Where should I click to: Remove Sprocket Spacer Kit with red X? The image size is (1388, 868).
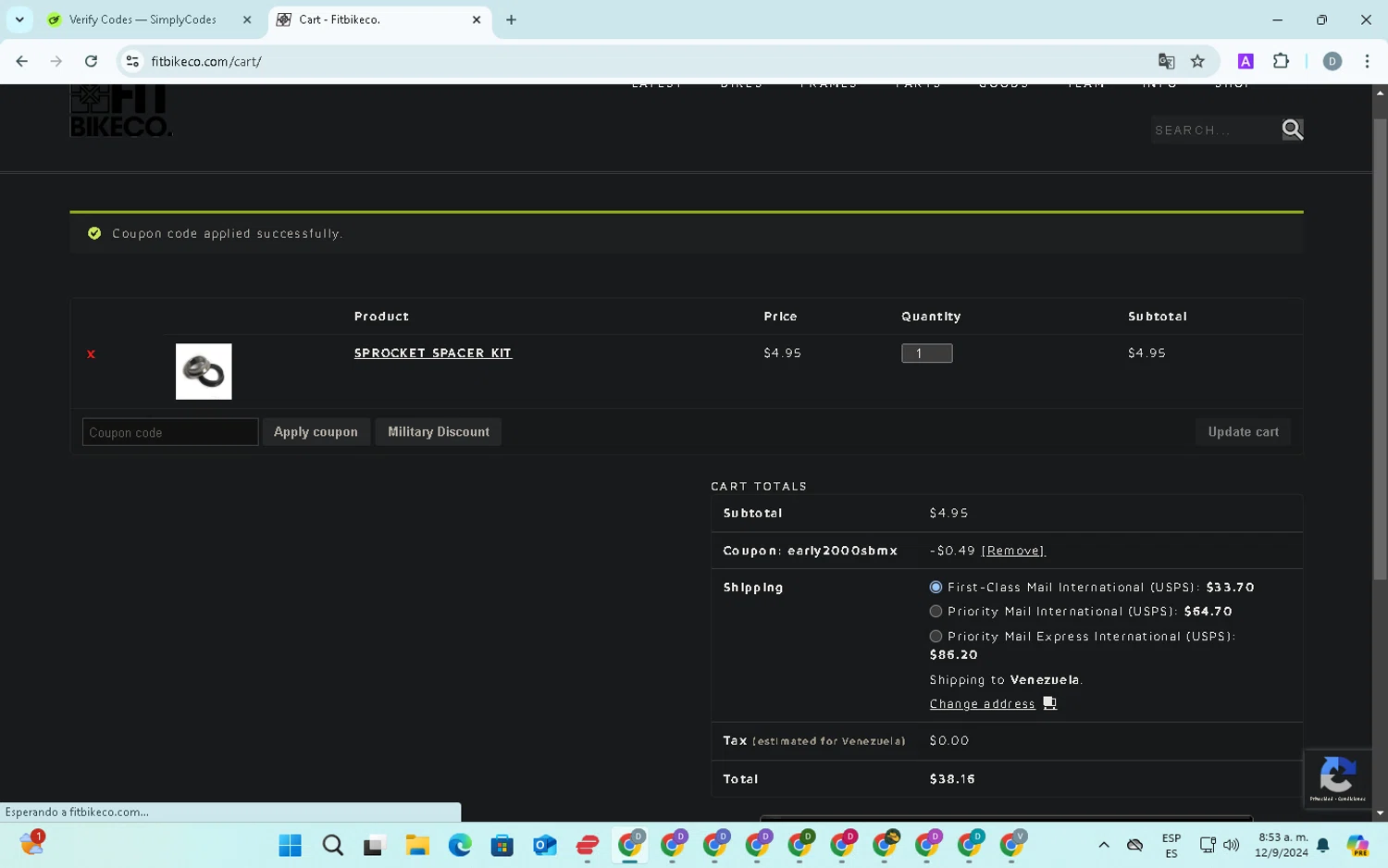91,354
